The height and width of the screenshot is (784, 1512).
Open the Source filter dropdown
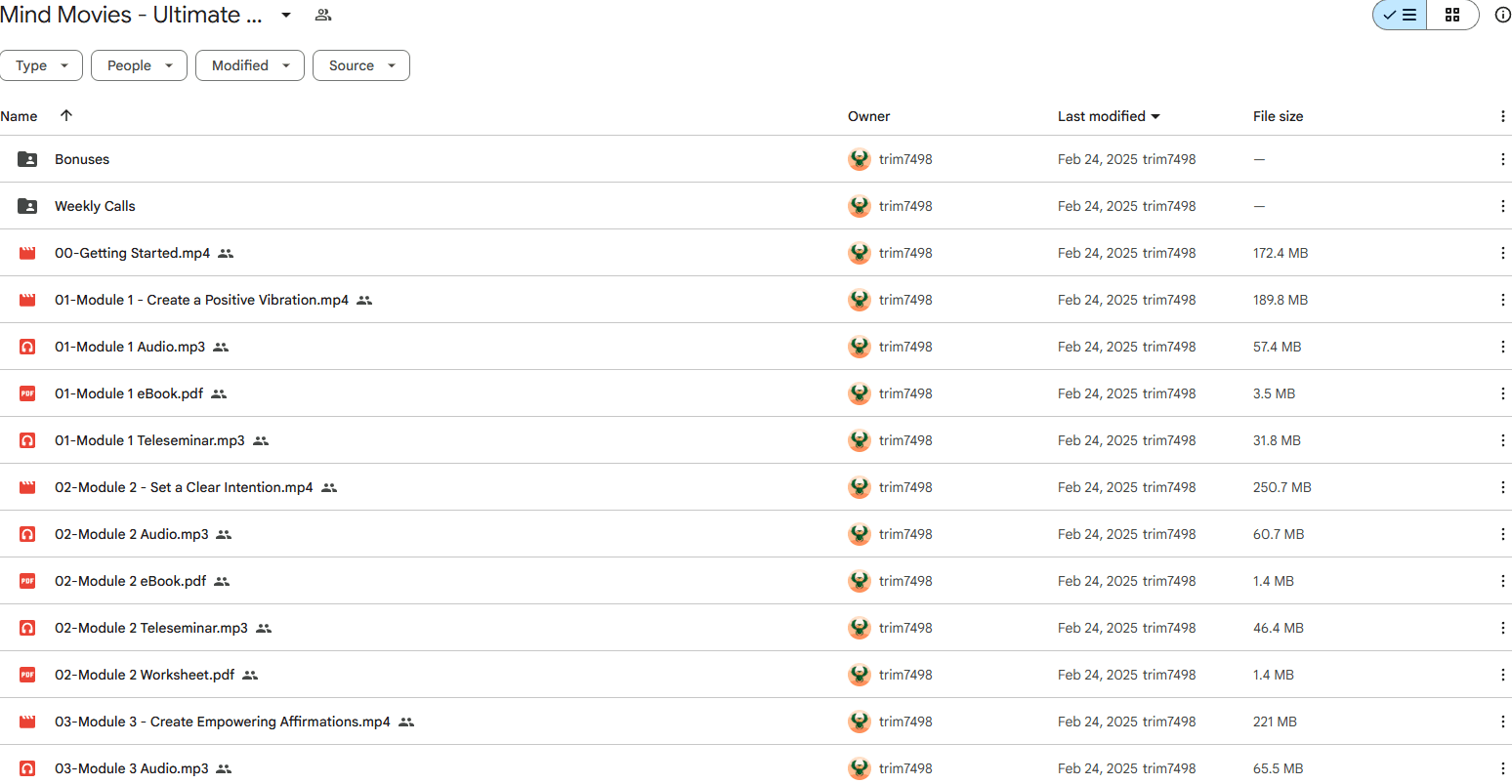361,65
